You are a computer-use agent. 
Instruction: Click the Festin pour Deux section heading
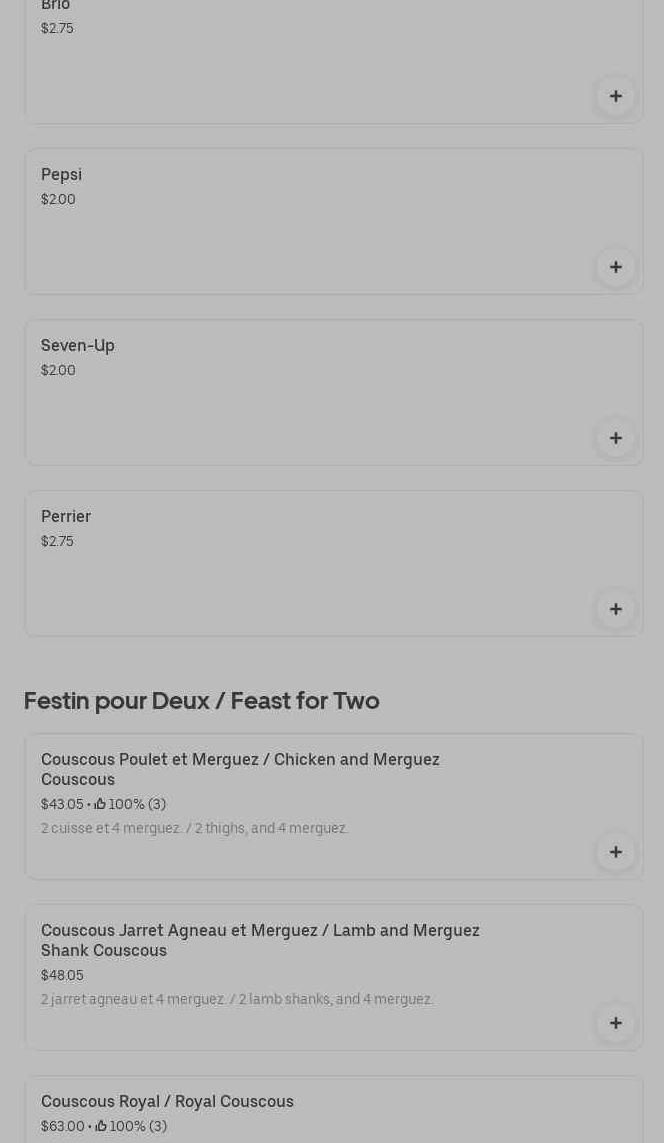click(201, 701)
